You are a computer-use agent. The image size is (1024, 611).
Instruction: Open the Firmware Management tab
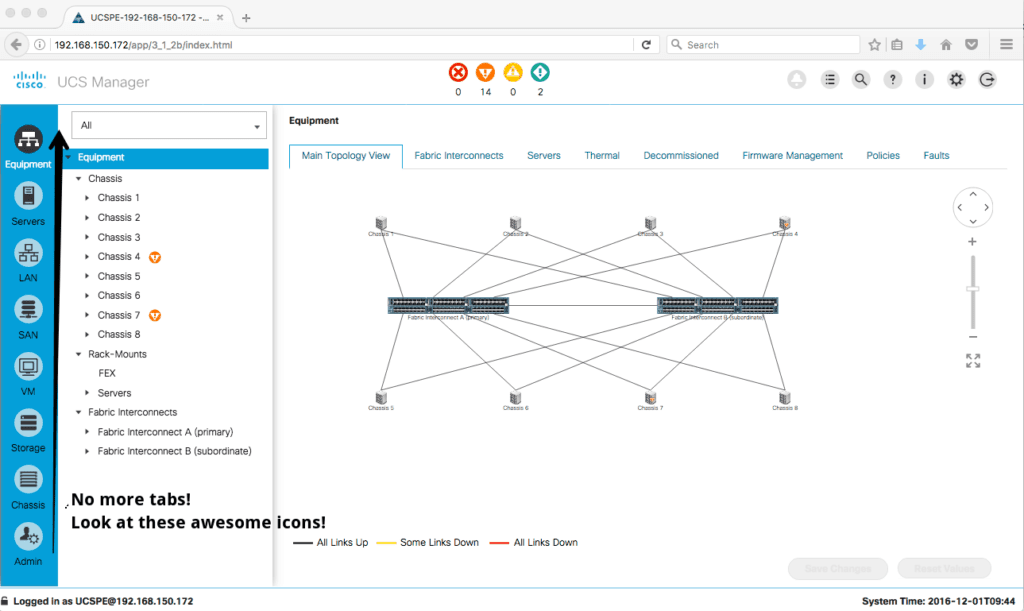792,156
